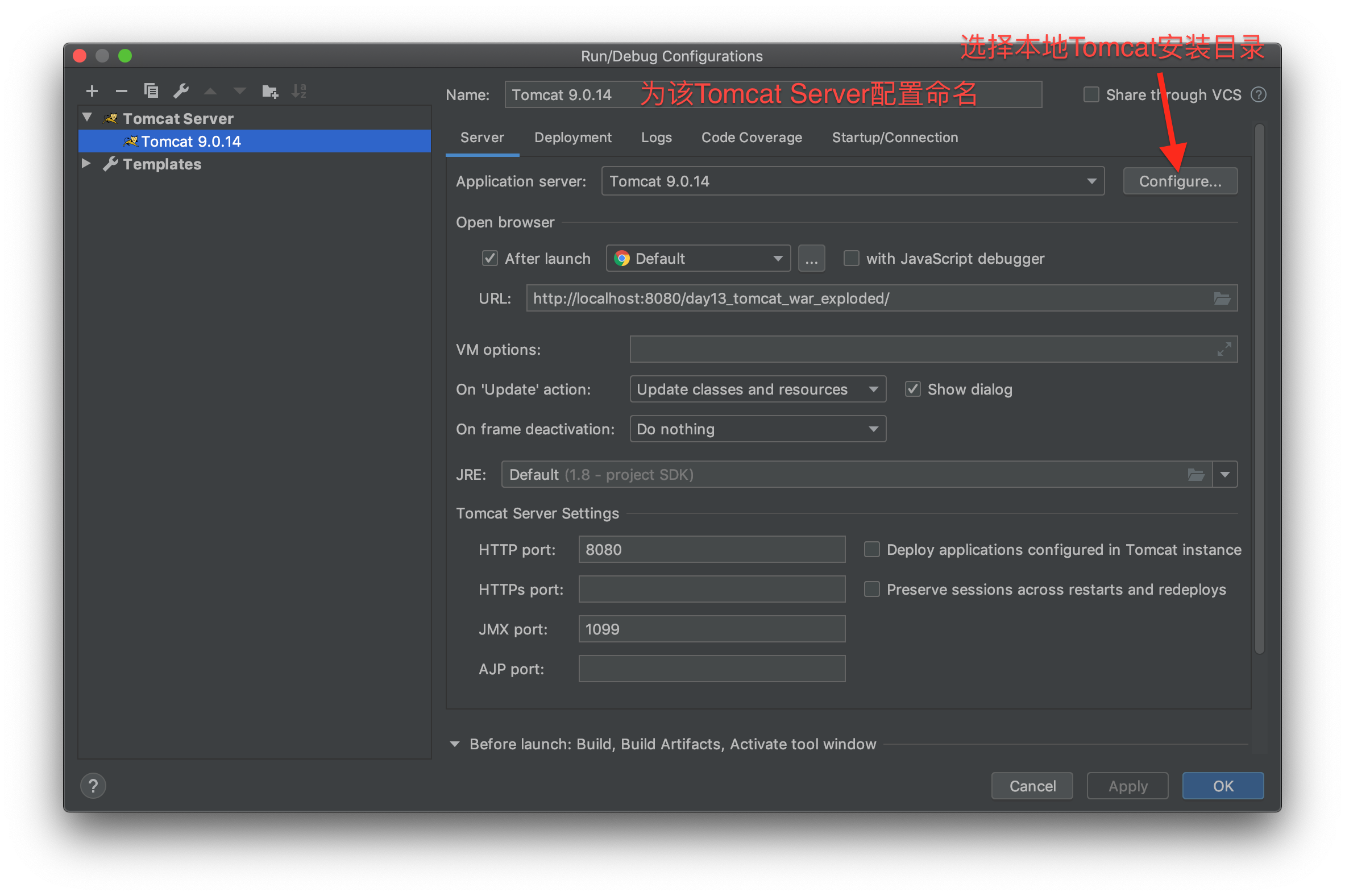1345x896 pixels.
Task: Click the vertical scrollbar of the settings panel
Action: 1259,388
